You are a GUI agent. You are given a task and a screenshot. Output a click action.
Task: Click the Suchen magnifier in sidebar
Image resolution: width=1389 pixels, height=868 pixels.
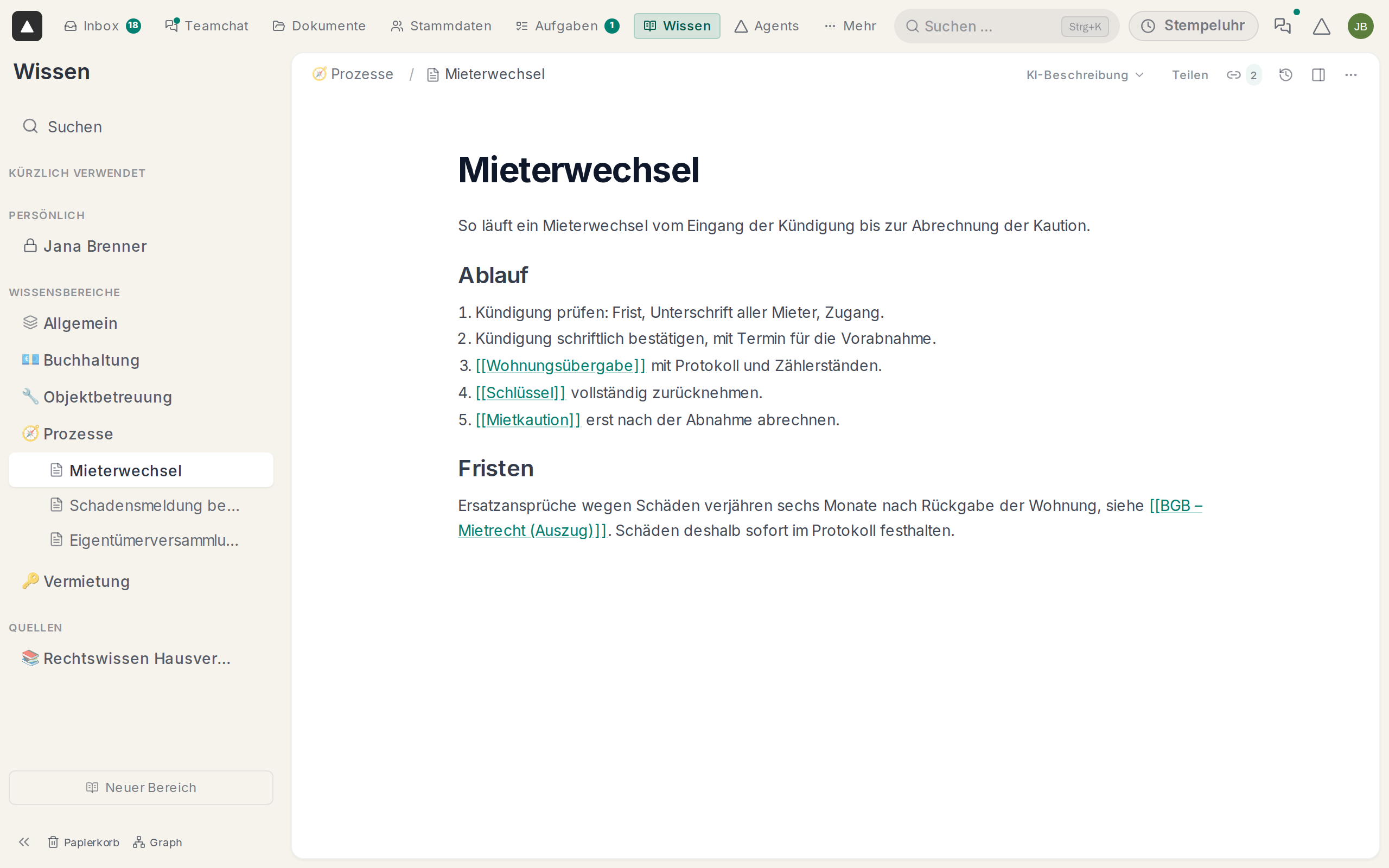(x=30, y=126)
